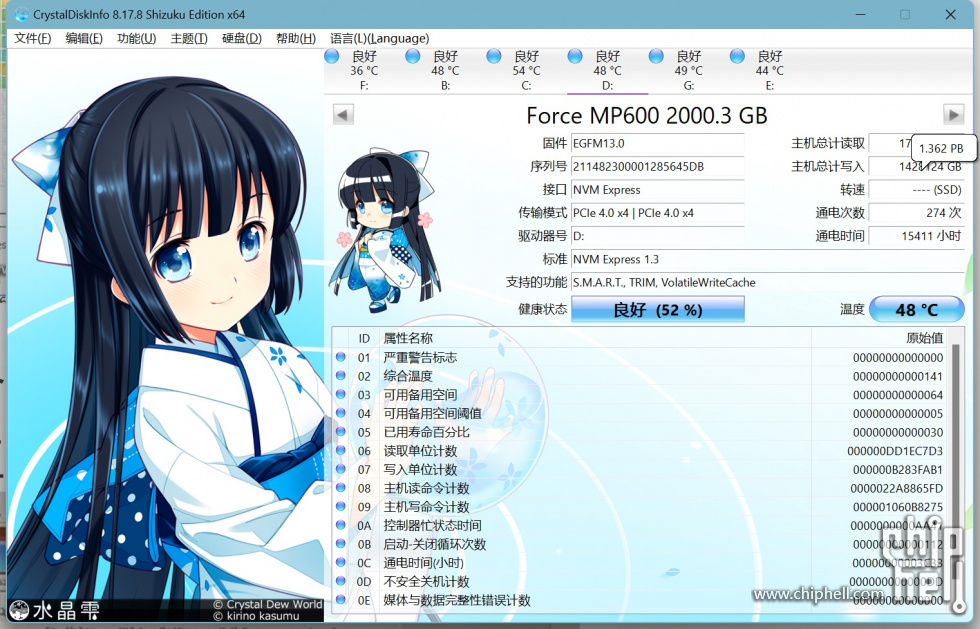Go to next disk with right arrow
The width and height of the screenshot is (980, 629).
(953, 114)
